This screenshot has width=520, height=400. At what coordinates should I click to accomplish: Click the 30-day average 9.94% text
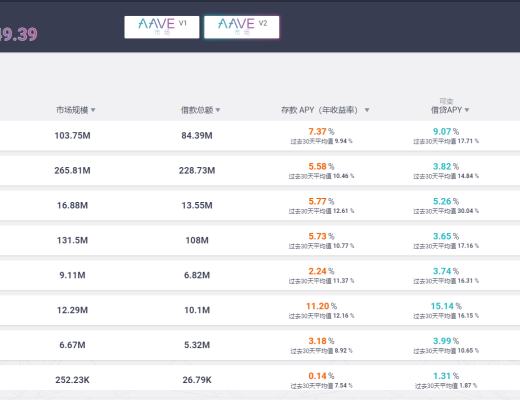pyautogui.click(x=321, y=141)
